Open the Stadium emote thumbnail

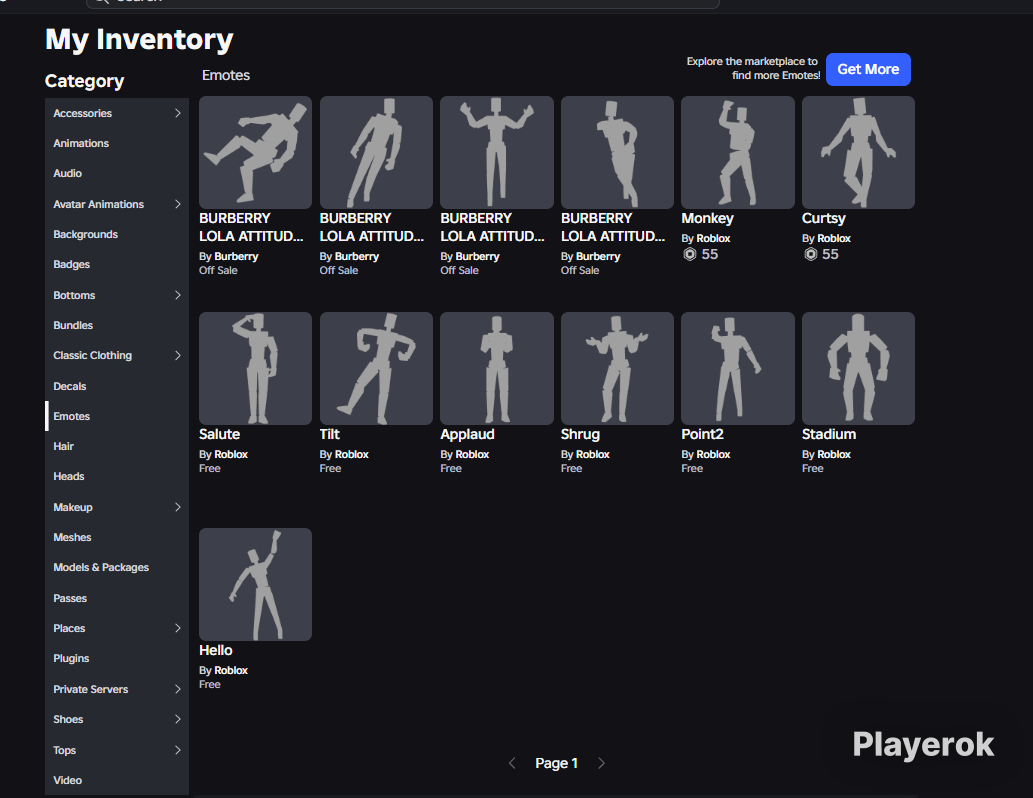click(x=858, y=368)
